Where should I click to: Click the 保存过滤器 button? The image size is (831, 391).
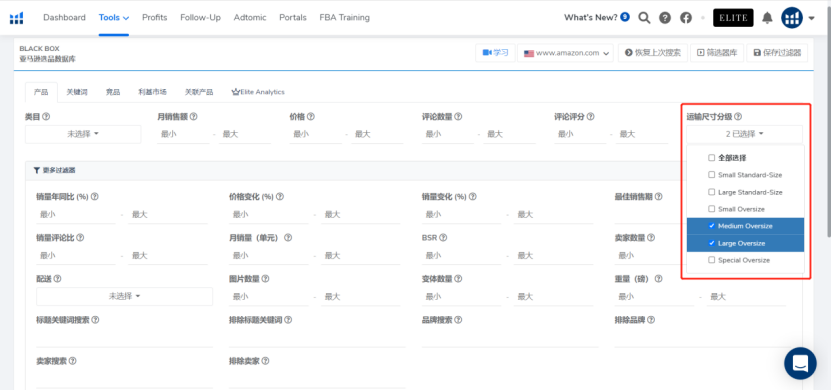[777, 53]
